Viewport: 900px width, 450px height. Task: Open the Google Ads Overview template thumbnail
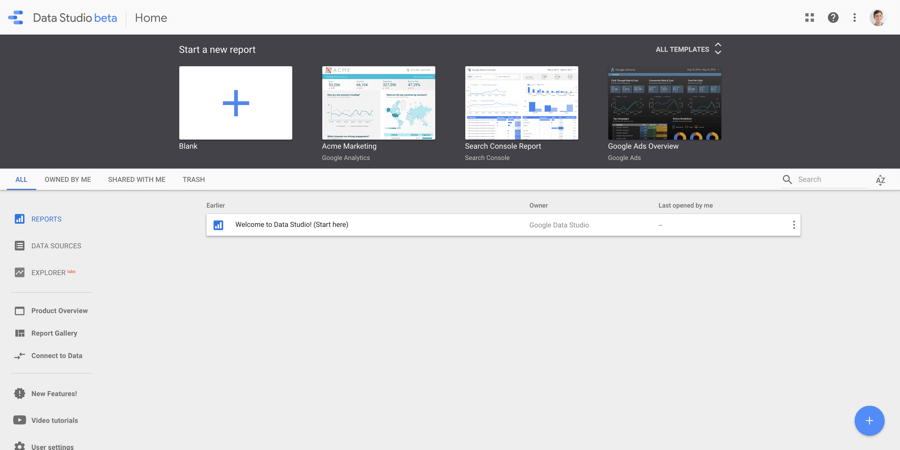[x=665, y=103]
